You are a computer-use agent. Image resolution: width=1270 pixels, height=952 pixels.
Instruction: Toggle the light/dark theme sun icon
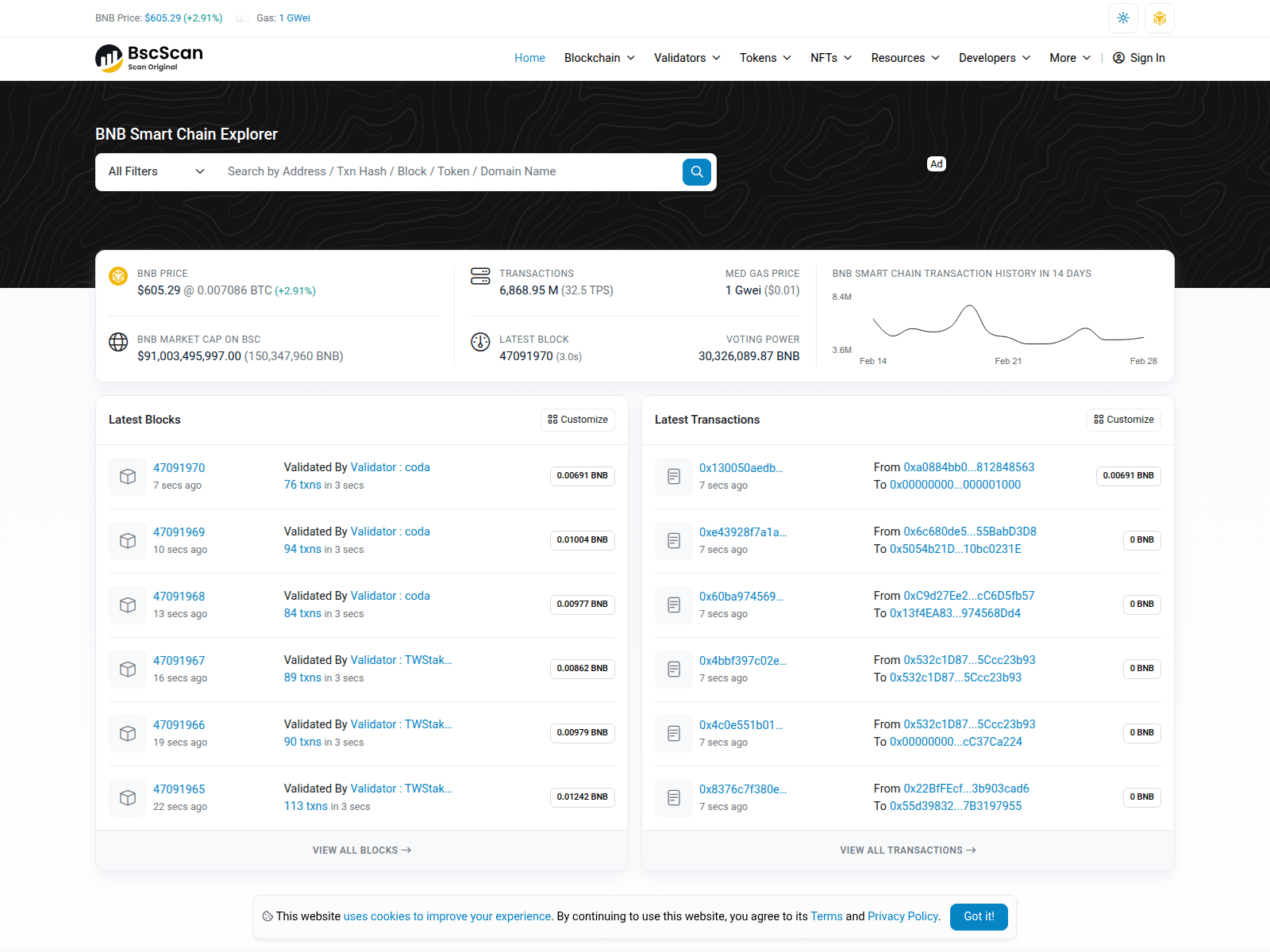pyautogui.click(x=1122, y=18)
